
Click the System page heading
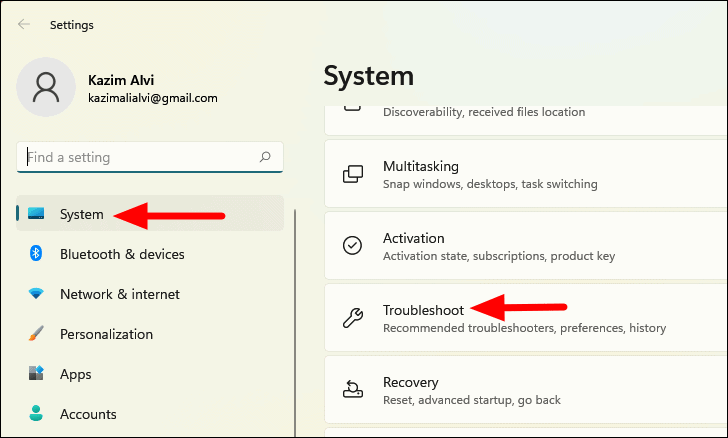point(369,76)
